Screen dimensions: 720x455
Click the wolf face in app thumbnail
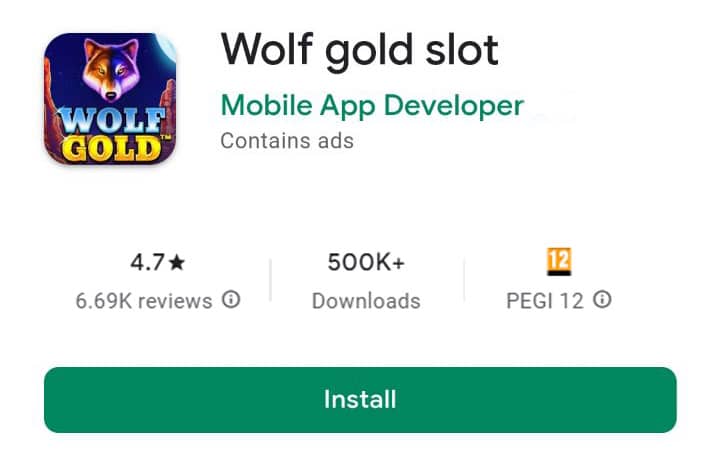(x=111, y=69)
